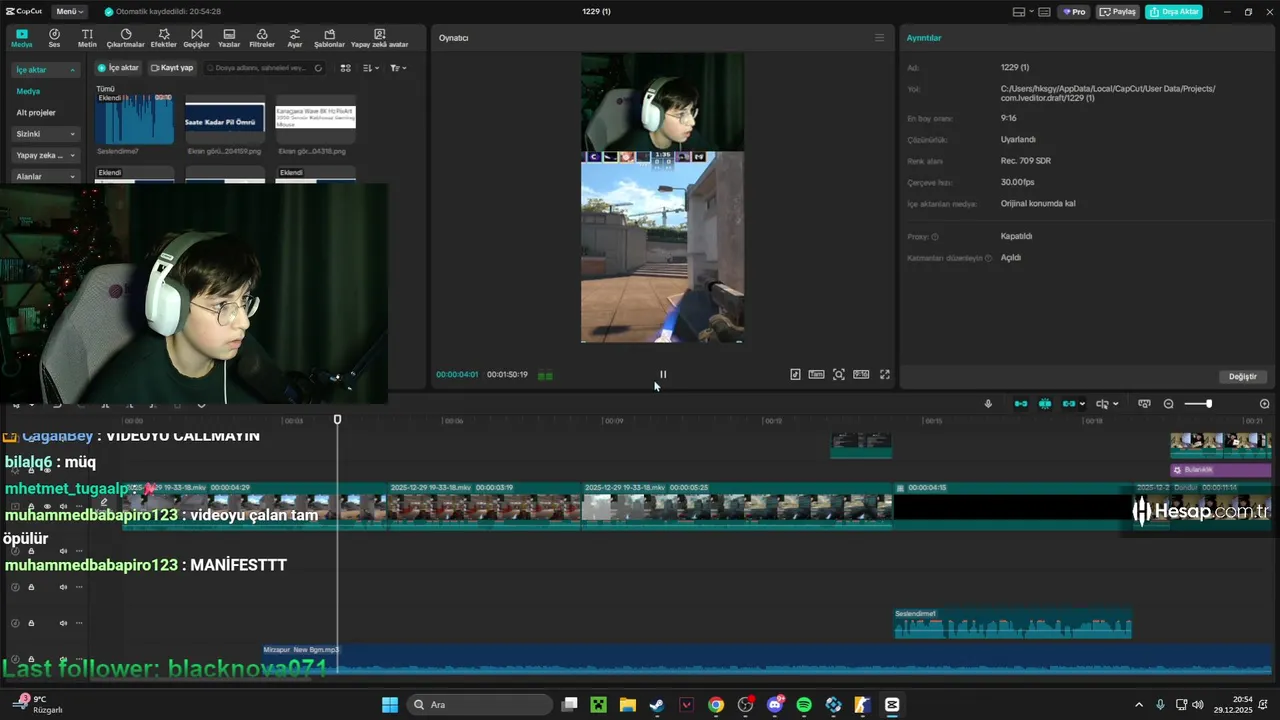This screenshot has width=1280, height=720.
Task: Mute the main video track
Action: (x=63, y=507)
